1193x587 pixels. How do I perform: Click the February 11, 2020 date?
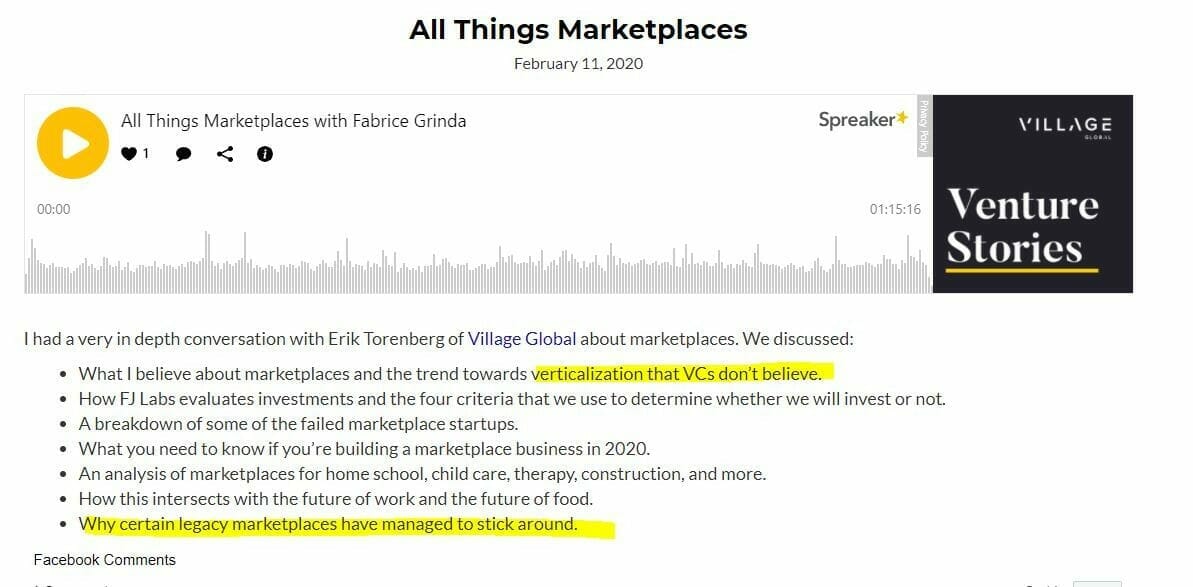(578, 64)
